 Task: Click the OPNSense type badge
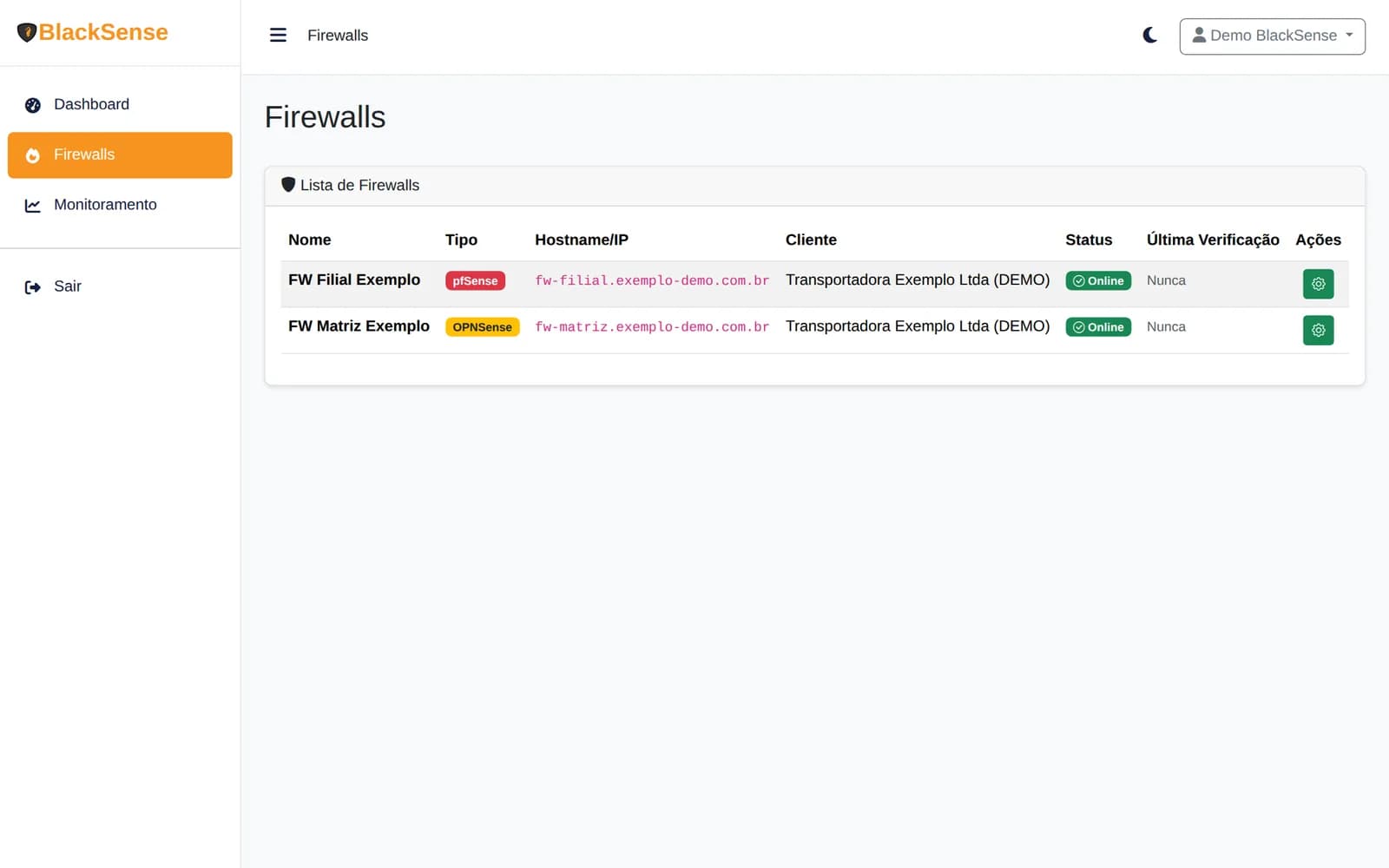tap(482, 327)
